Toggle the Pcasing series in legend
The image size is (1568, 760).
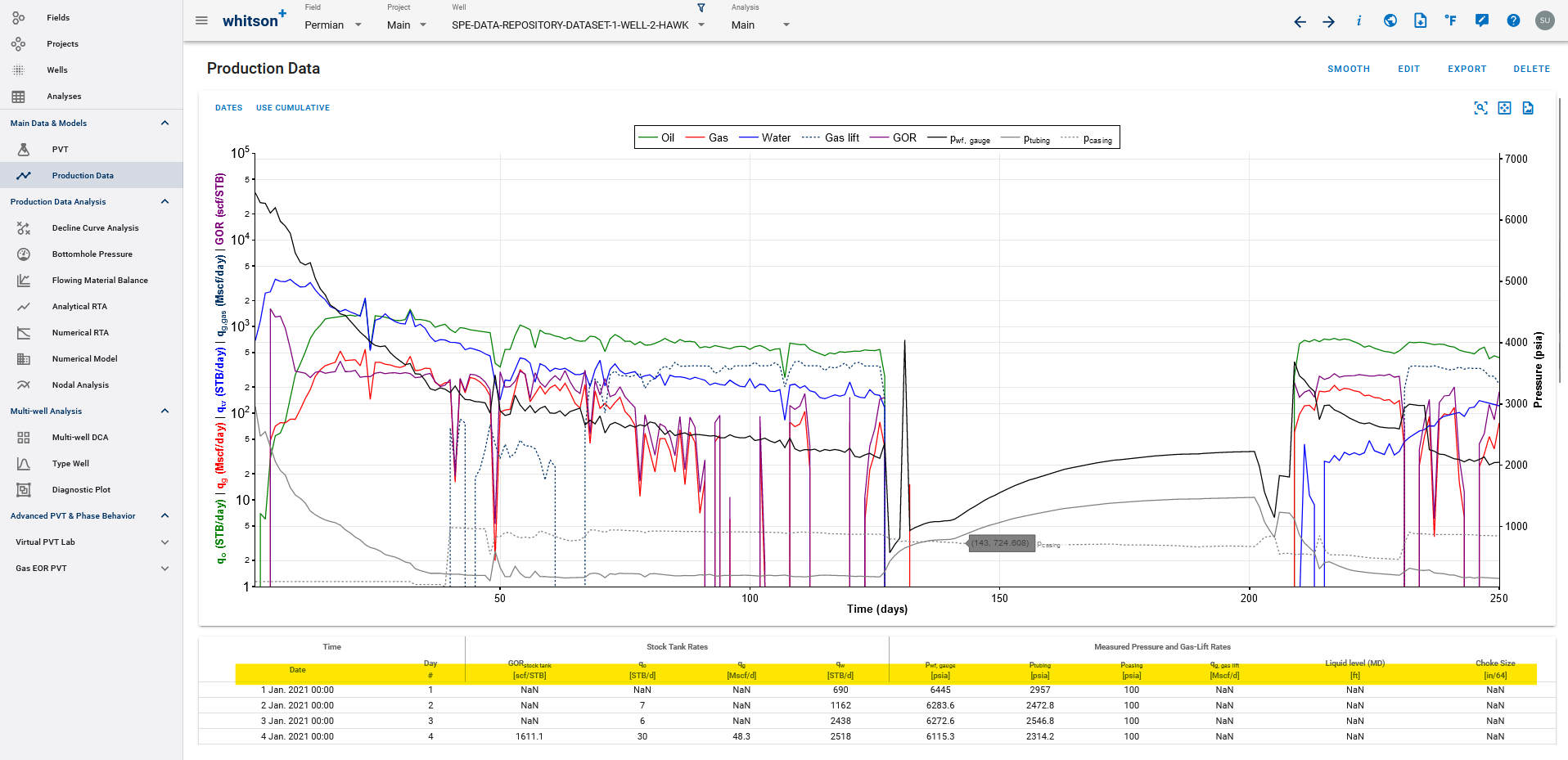(x=1087, y=138)
